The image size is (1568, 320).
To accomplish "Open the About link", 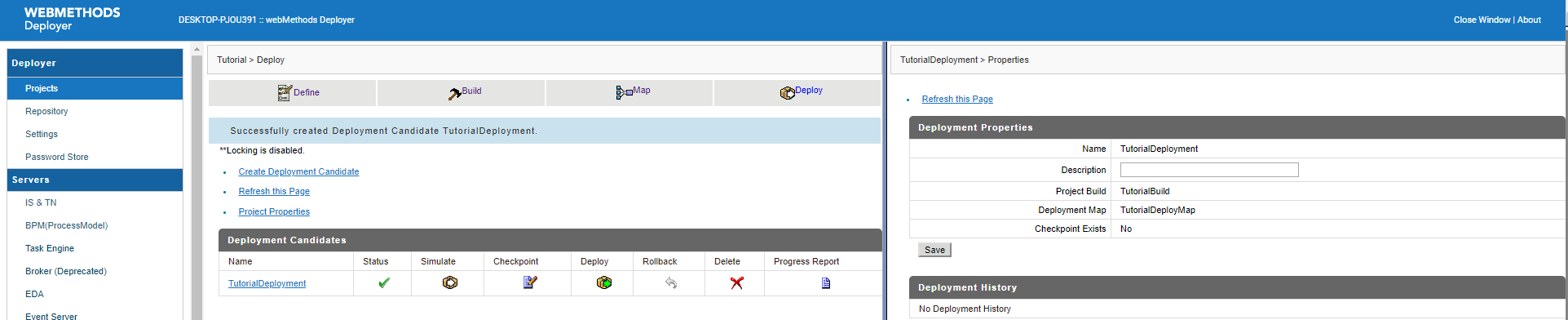I will coord(1529,20).
